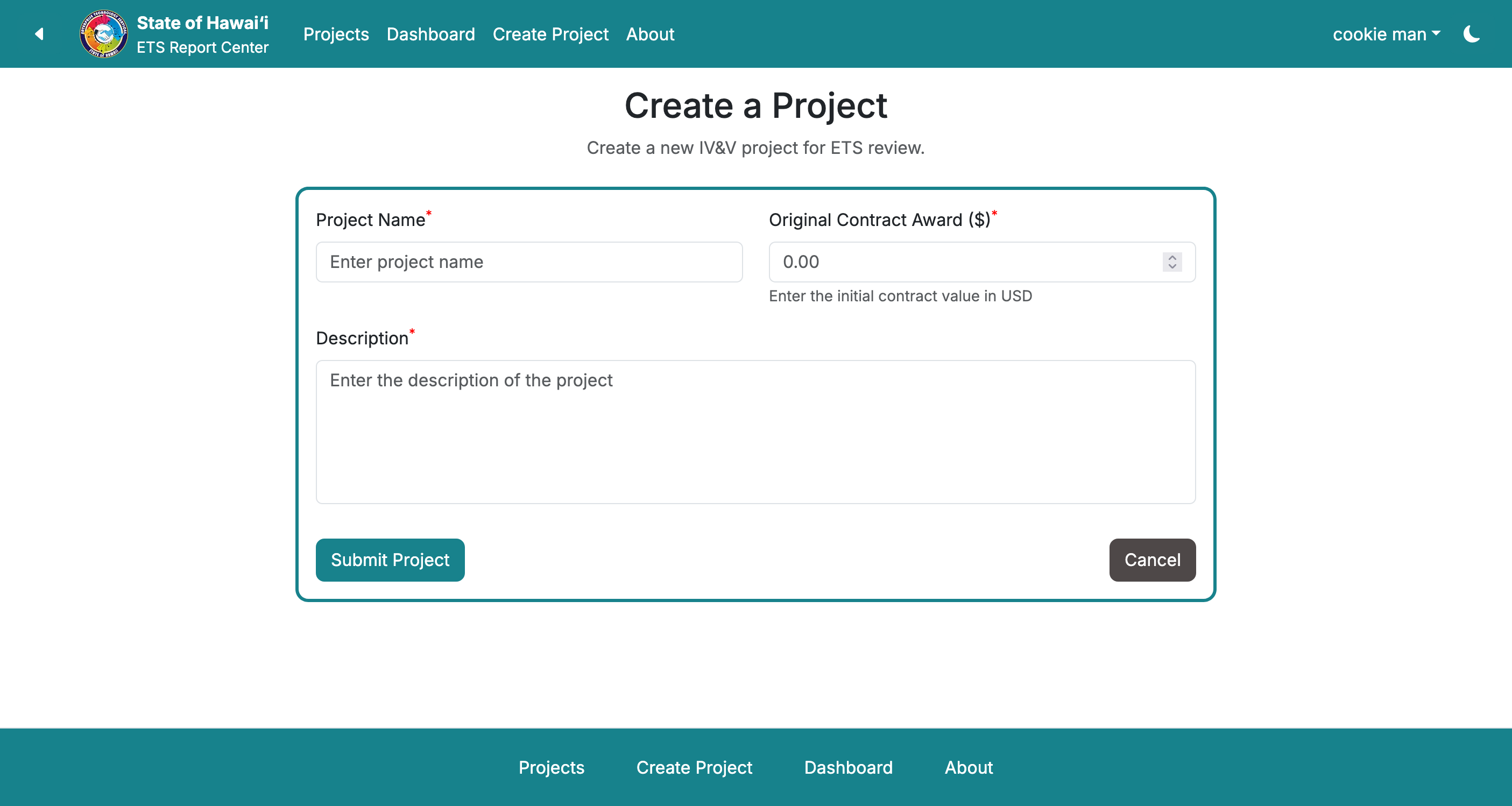The image size is (1512, 806).
Task: Focus the Original Contract Award field
Action: pyautogui.click(x=982, y=262)
